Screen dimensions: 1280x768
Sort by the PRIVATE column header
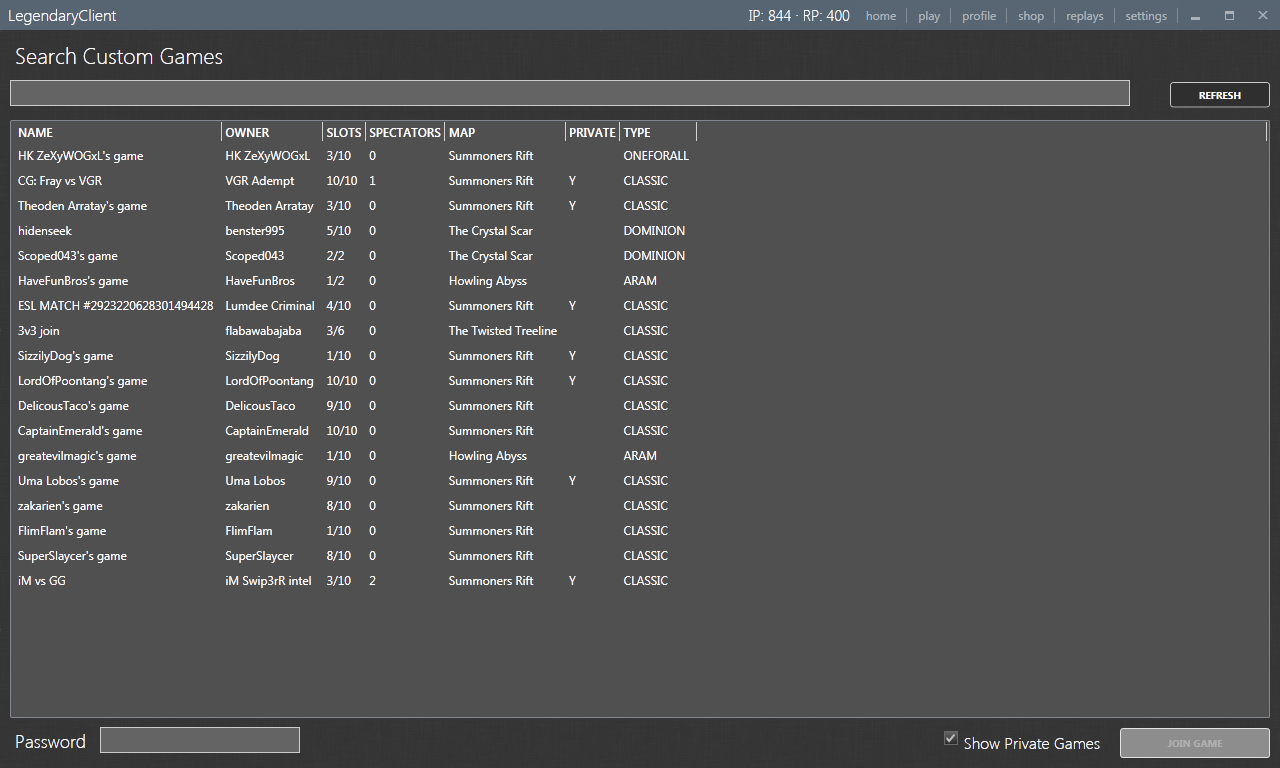(x=592, y=132)
